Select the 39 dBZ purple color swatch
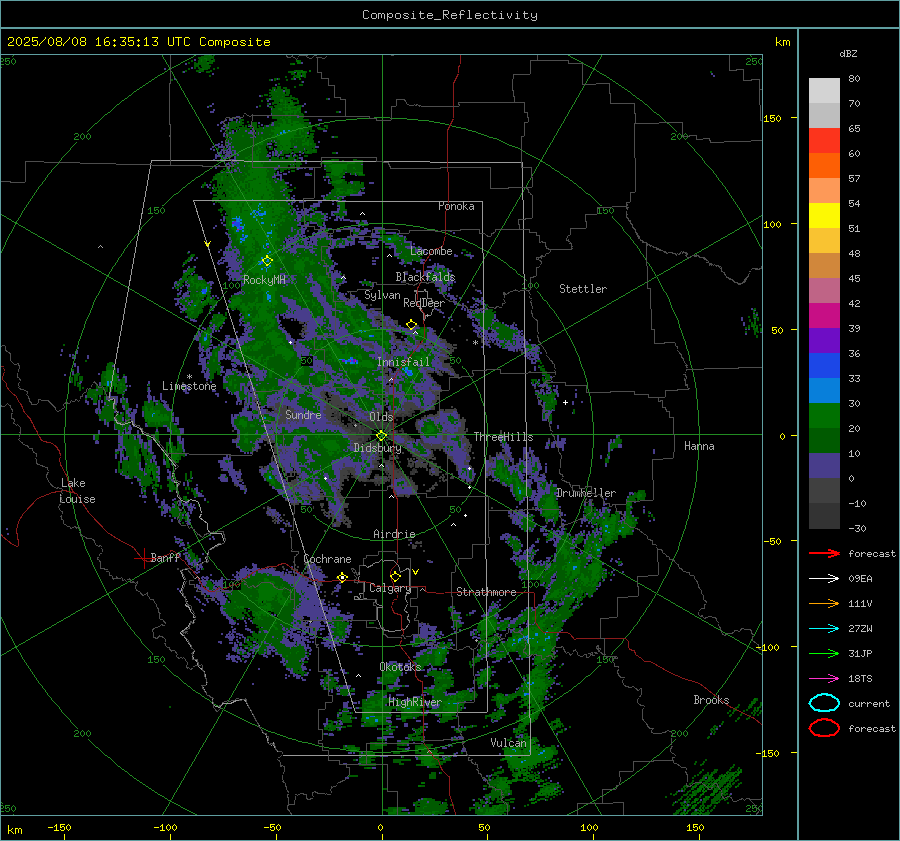900x841 pixels. coord(824,340)
